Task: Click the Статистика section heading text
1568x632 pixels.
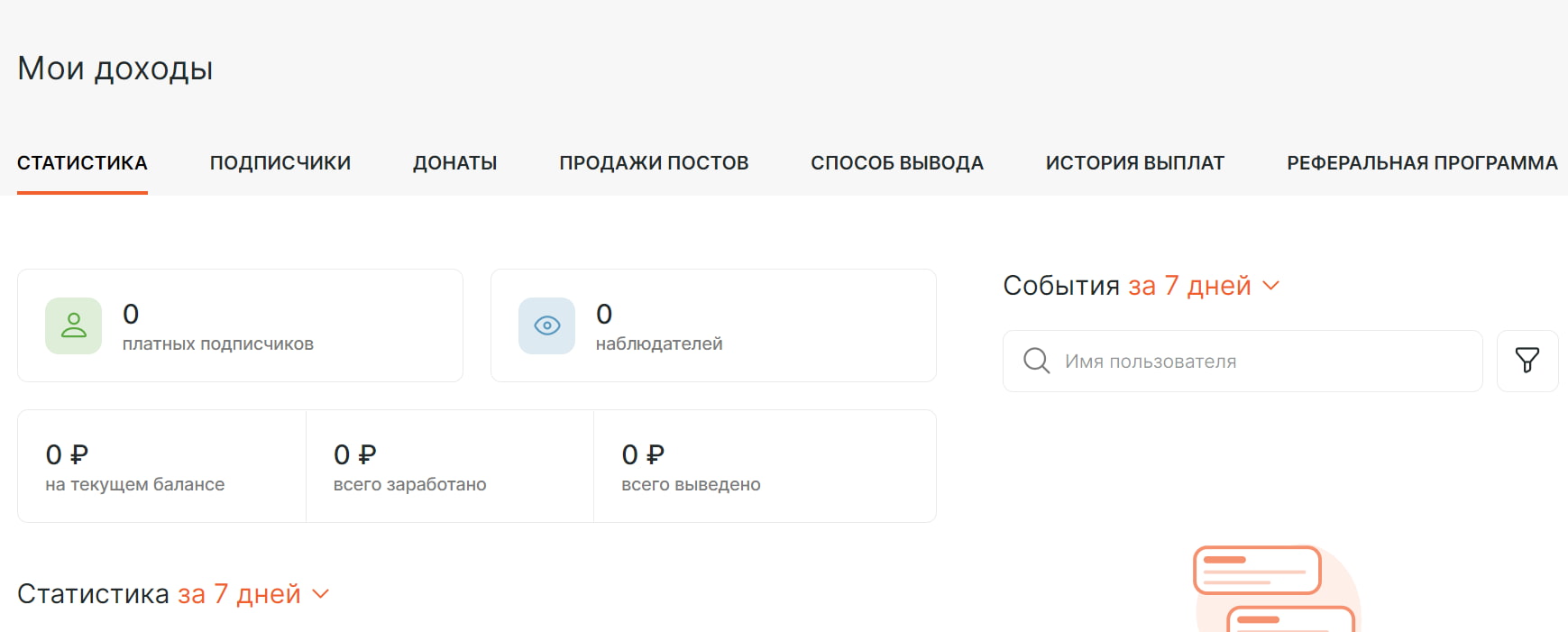Action: coord(94,594)
